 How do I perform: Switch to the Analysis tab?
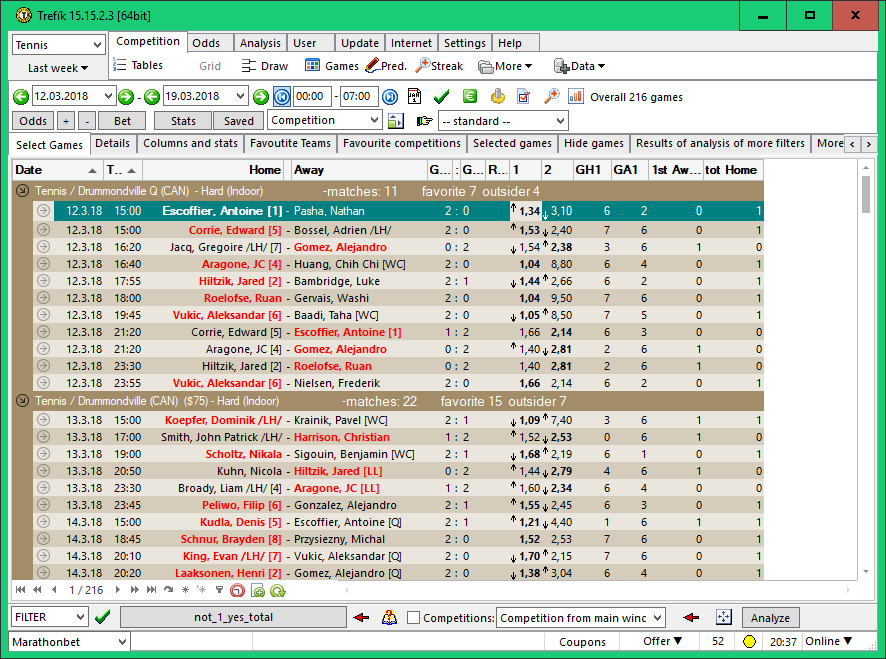[x=260, y=43]
